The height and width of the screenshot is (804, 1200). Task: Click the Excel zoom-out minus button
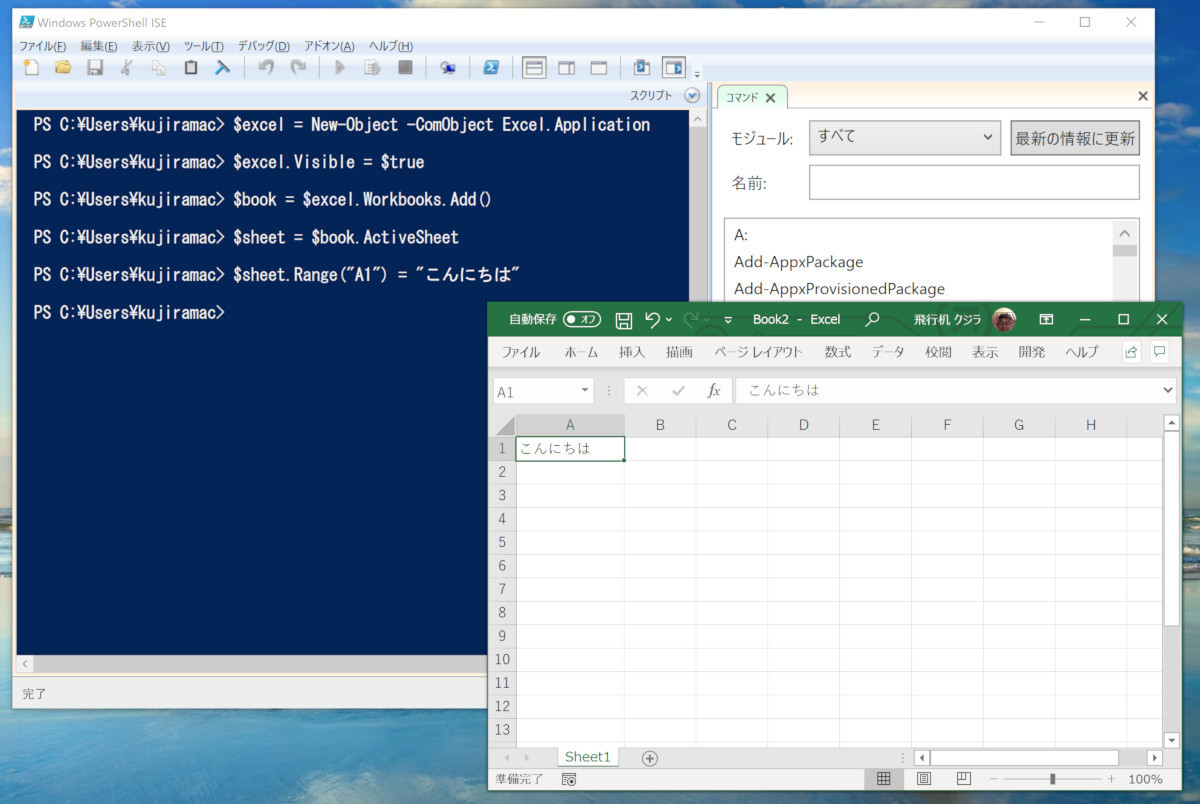click(x=994, y=779)
